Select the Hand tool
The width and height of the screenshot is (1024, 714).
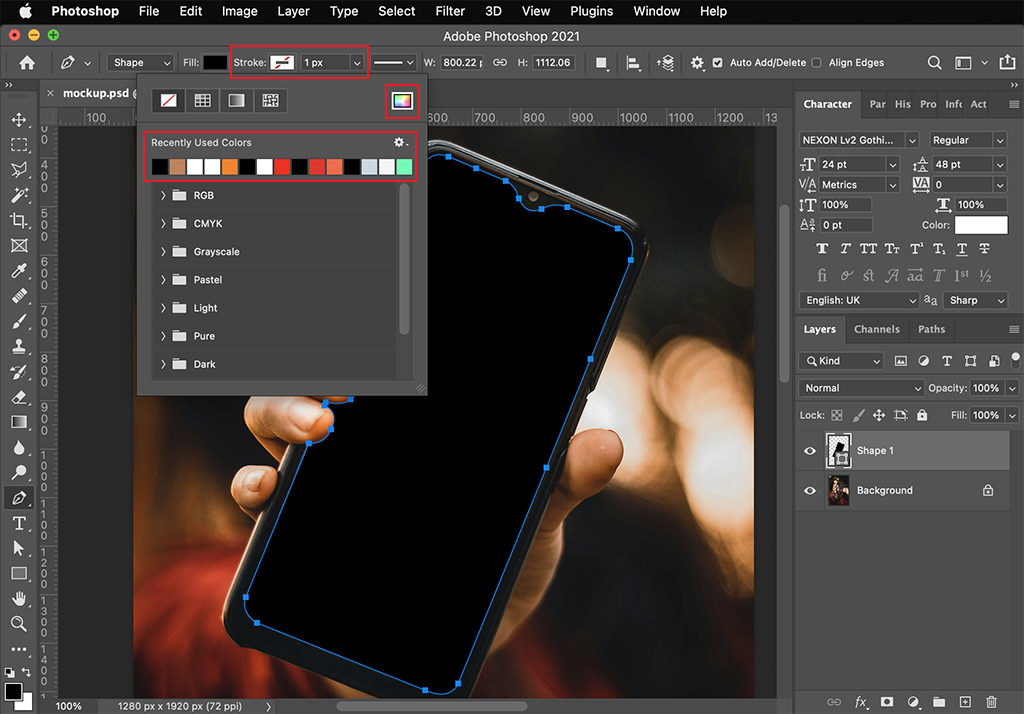point(19,598)
